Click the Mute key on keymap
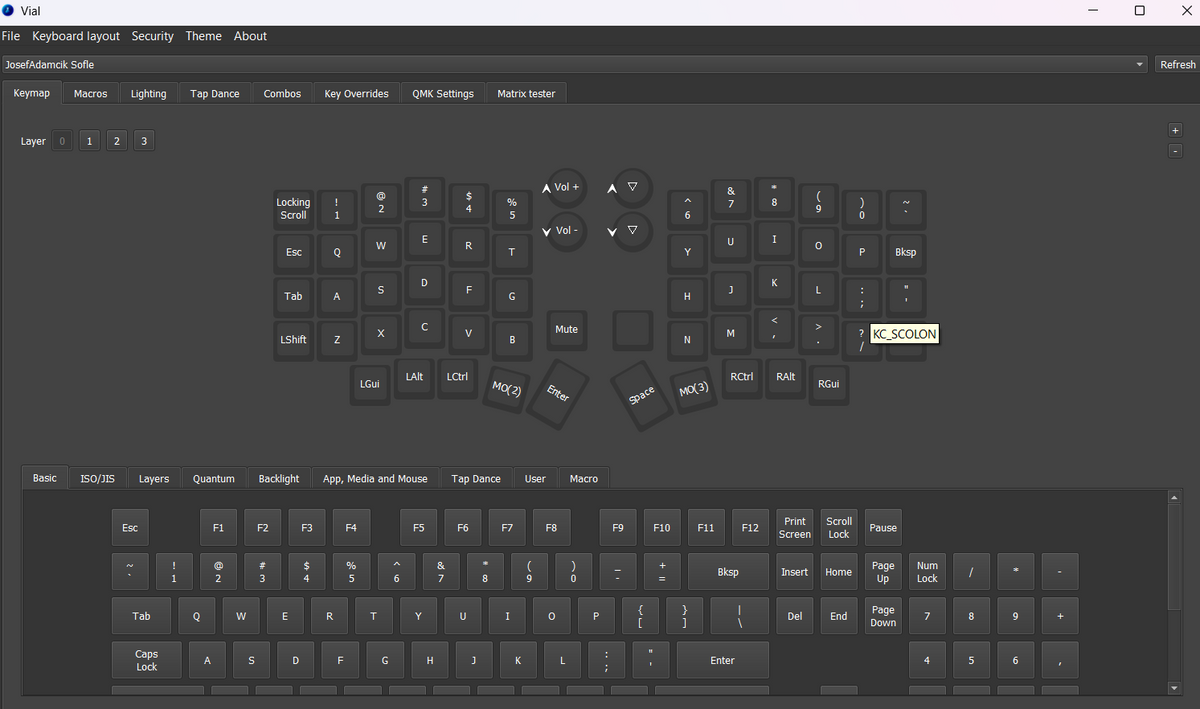Image resolution: width=1200 pixels, height=709 pixels. pyautogui.click(x=566, y=329)
